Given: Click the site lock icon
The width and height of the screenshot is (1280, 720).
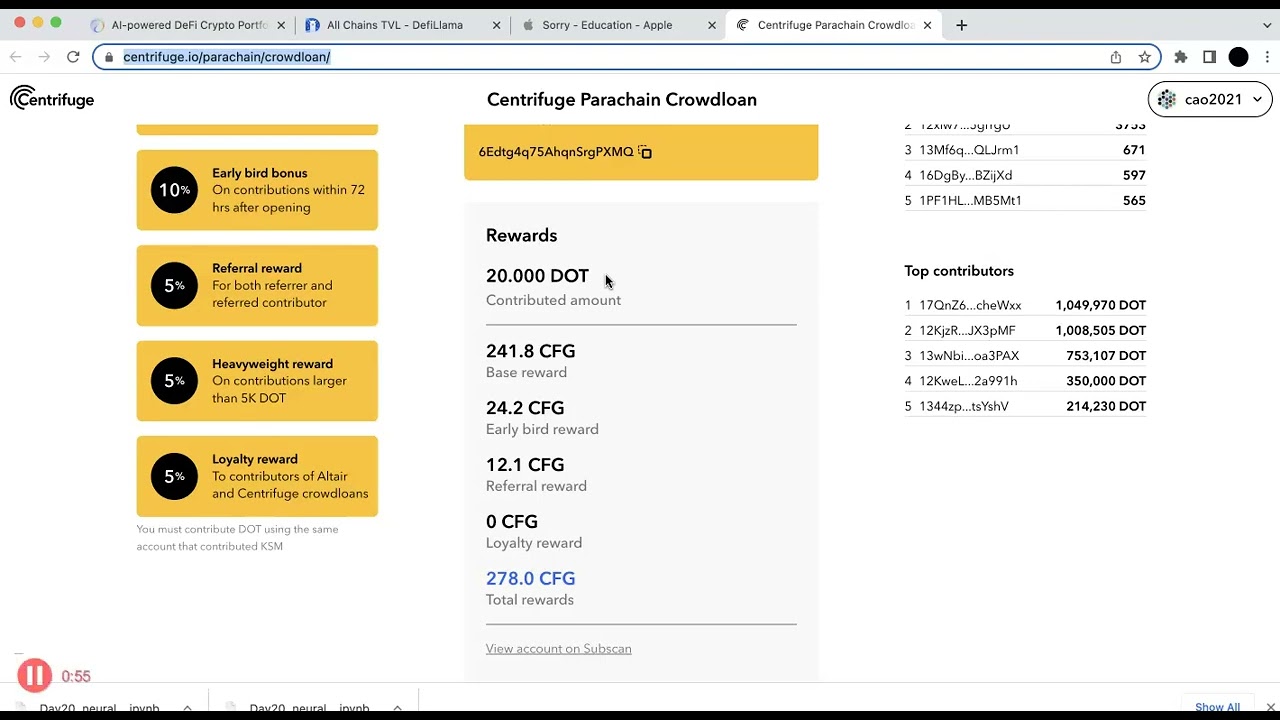Looking at the screenshot, I should (110, 57).
